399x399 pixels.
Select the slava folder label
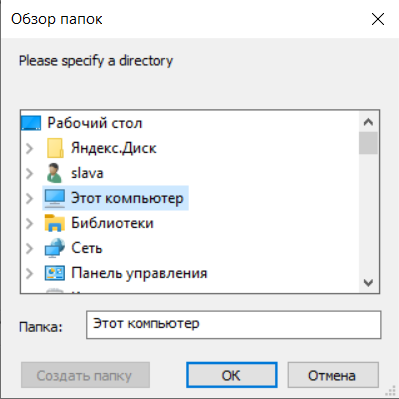87,173
